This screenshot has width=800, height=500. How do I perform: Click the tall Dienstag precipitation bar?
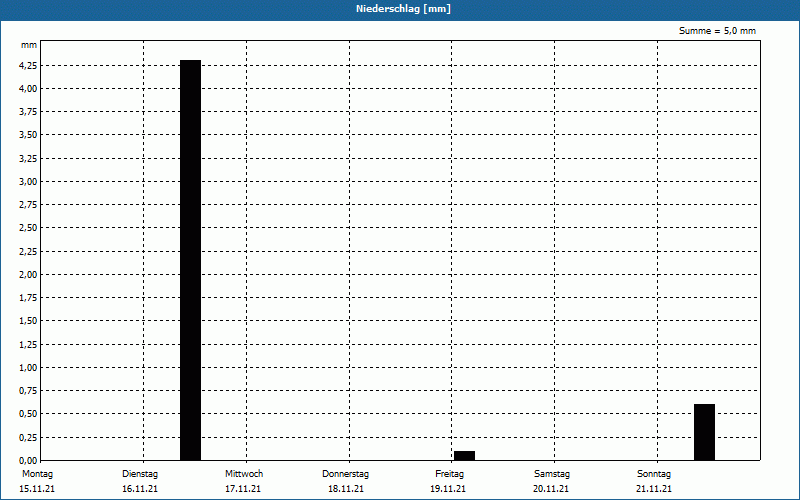(190, 260)
